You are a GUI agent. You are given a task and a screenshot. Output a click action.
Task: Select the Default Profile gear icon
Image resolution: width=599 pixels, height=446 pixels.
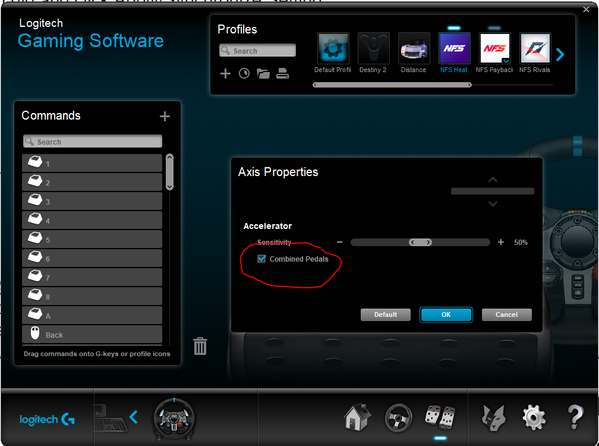tap(333, 48)
